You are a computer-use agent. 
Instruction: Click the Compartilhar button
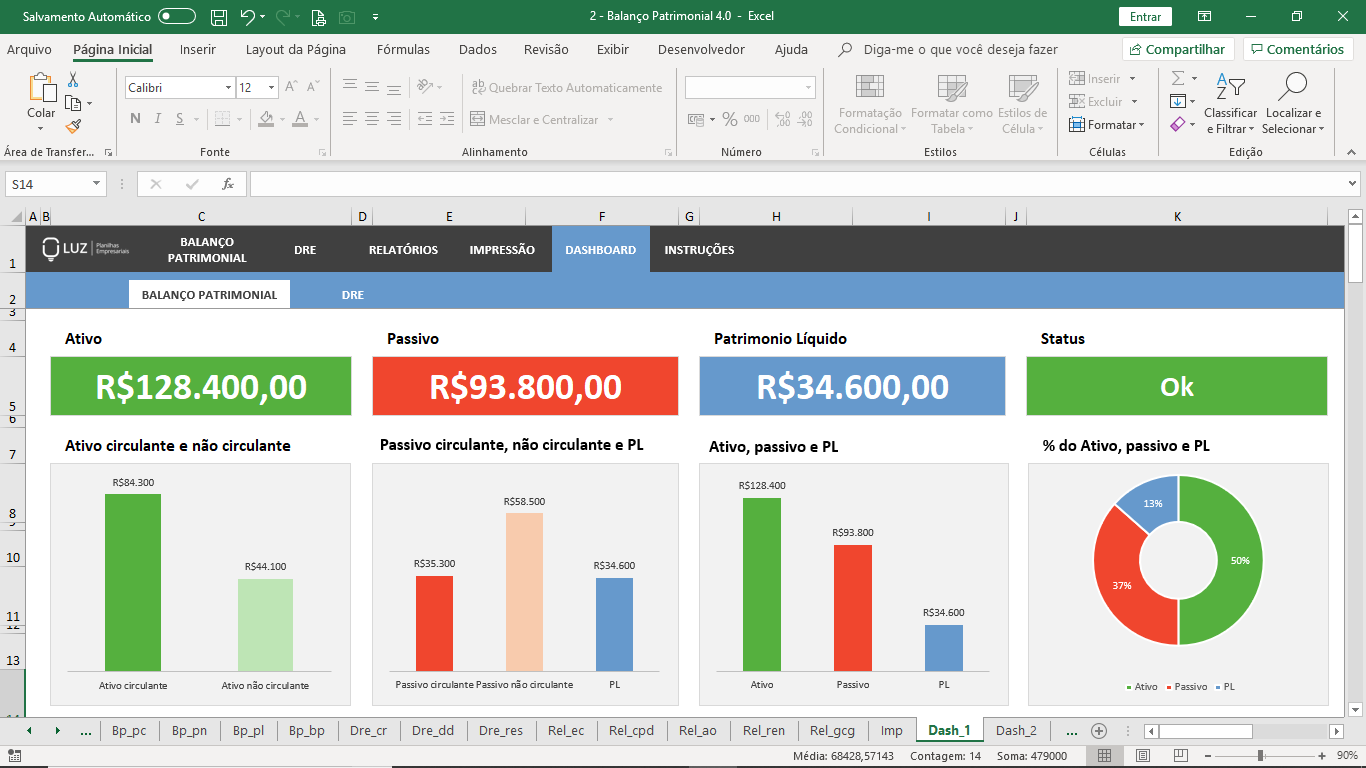click(x=1177, y=49)
